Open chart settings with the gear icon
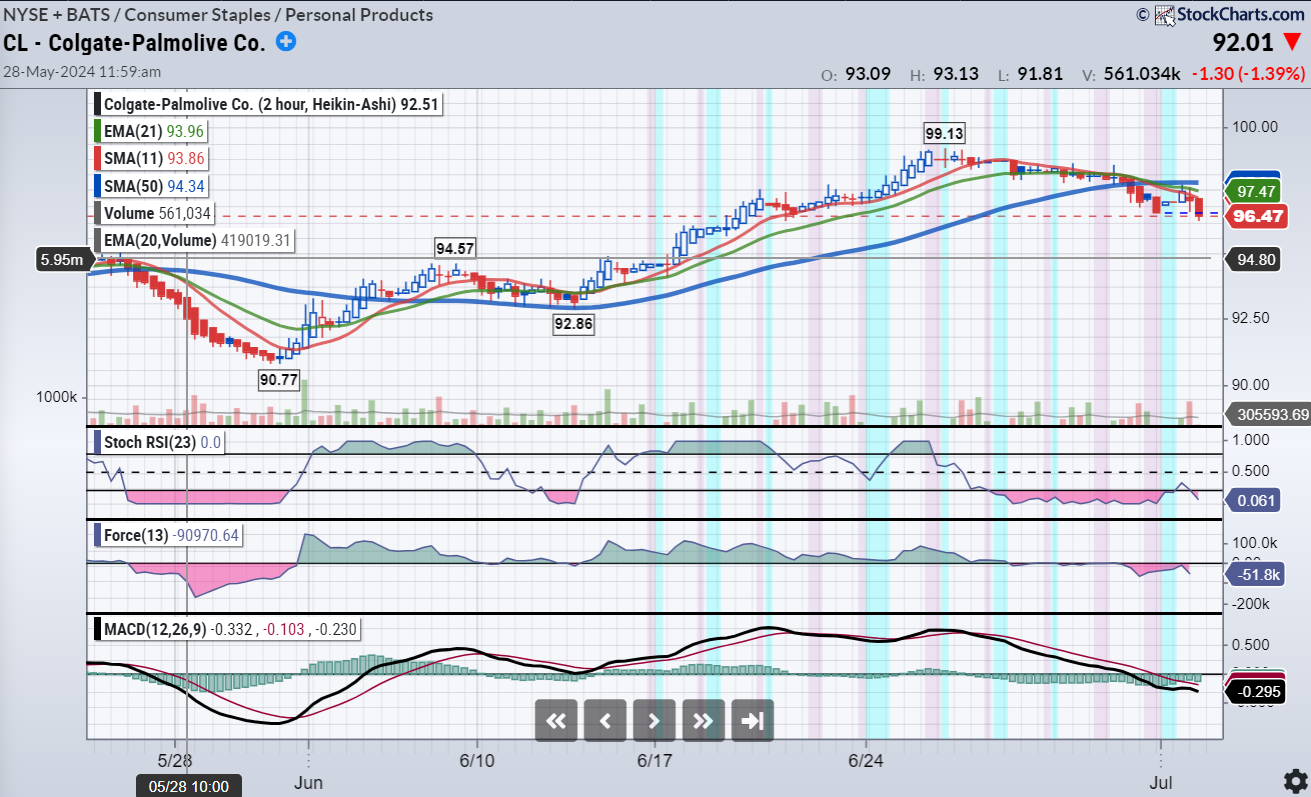 (1294, 780)
